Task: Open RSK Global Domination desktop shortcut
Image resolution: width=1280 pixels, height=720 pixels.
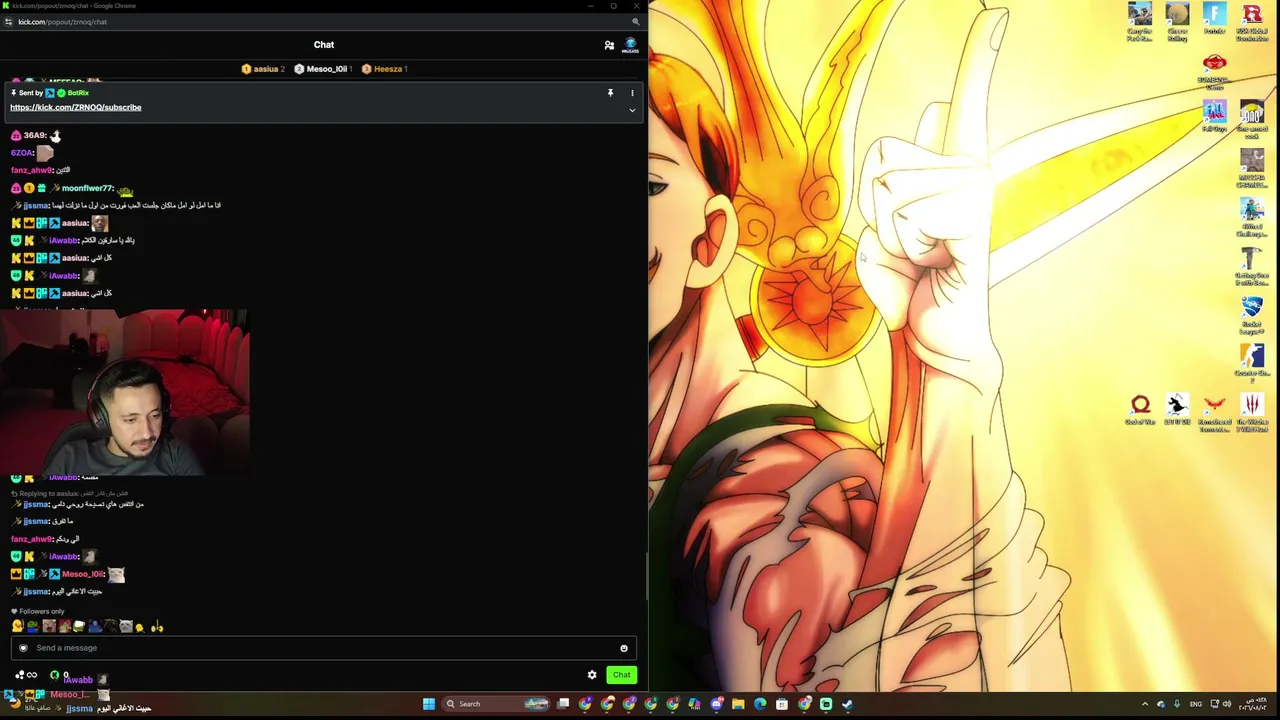Action: tap(1252, 22)
